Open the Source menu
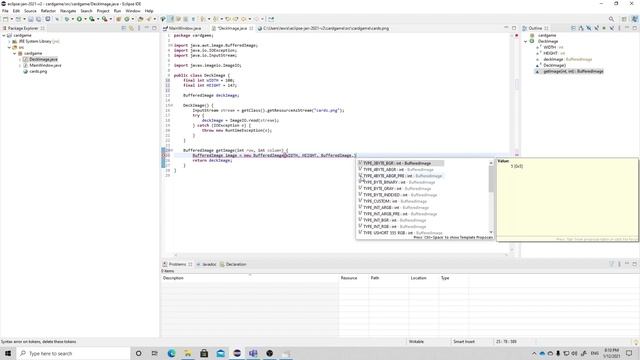The height and width of the screenshot is (360, 640). point(30,11)
